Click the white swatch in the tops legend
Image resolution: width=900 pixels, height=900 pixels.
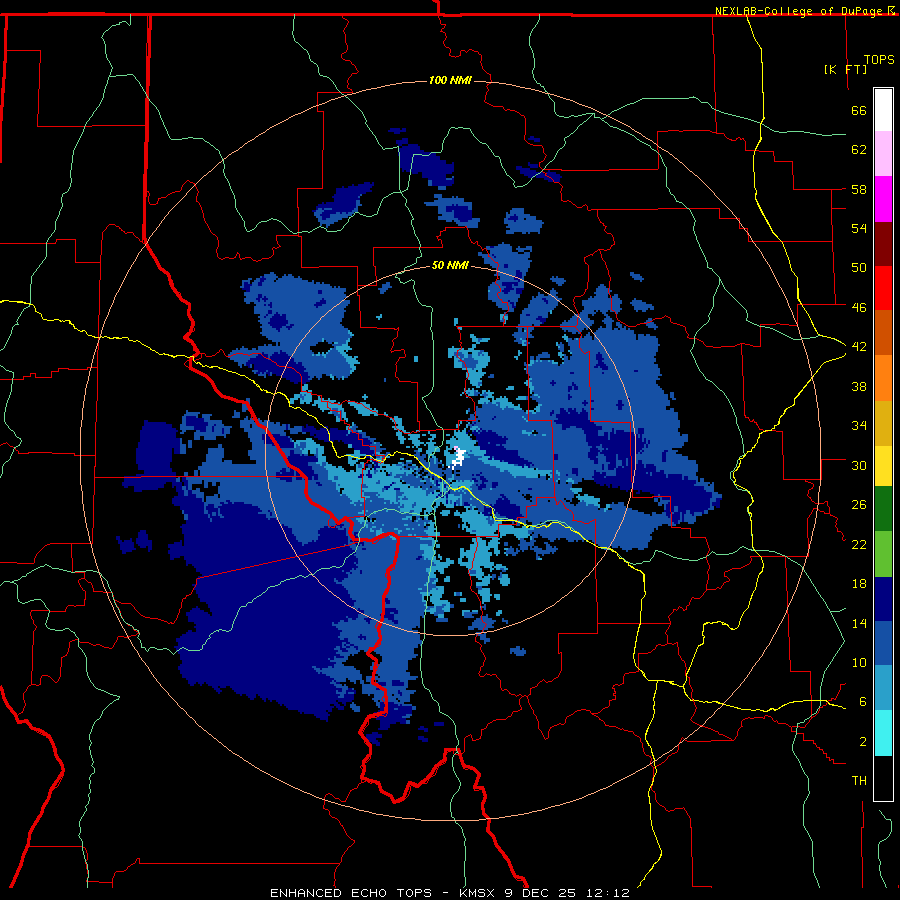[883, 110]
